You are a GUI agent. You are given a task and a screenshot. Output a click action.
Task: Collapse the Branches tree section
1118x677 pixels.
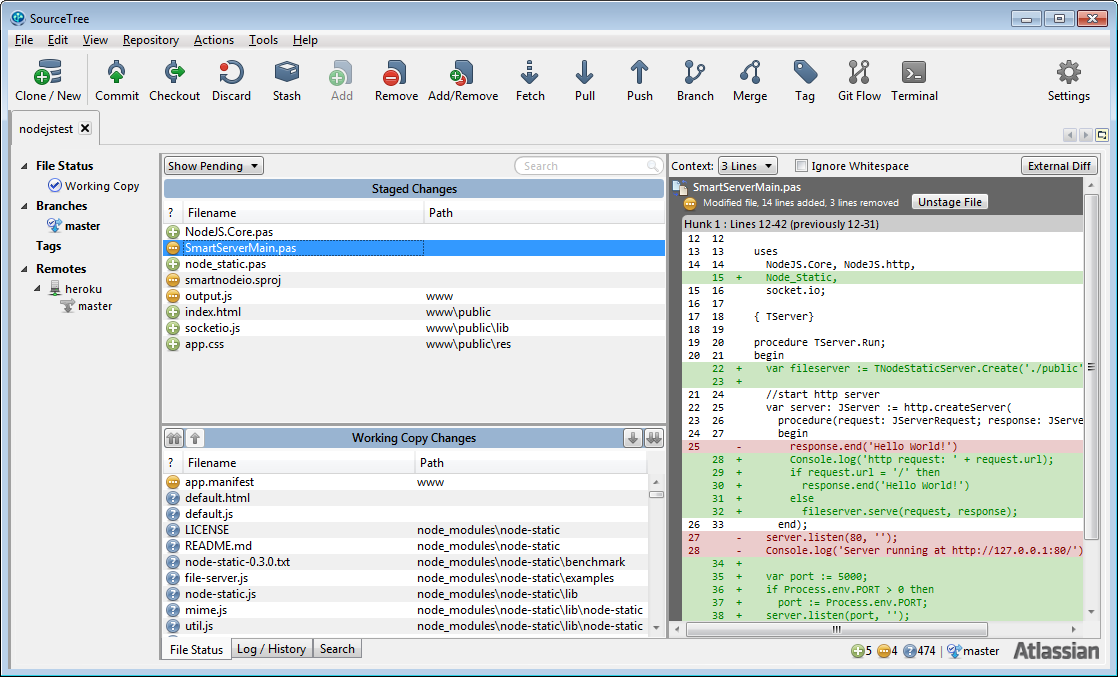(x=25, y=206)
